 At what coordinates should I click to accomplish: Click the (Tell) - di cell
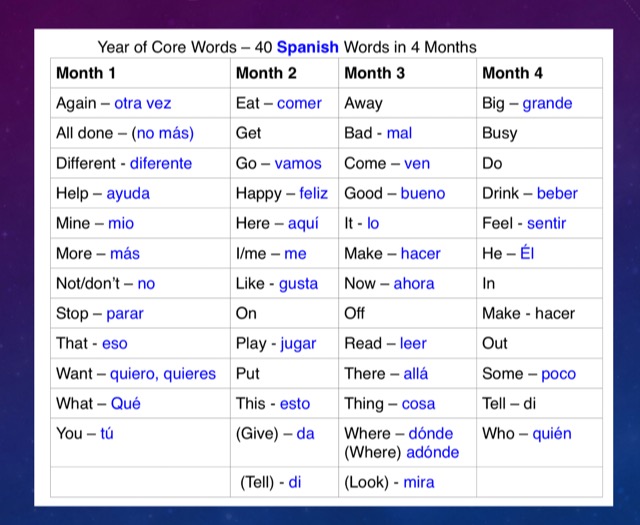click(x=284, y=482)
